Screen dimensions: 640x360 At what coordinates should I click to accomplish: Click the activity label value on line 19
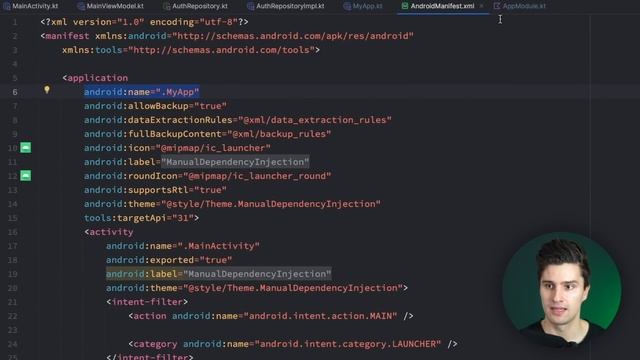257,274
